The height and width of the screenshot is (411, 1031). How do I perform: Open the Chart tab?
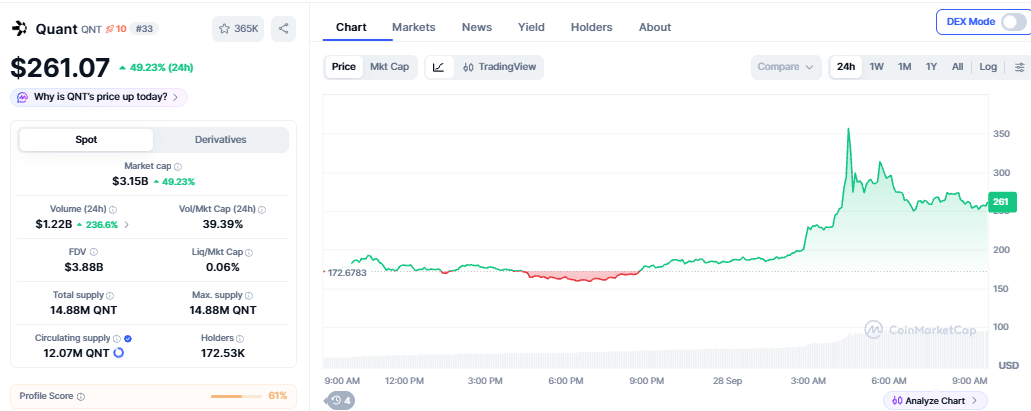[351, 28]
